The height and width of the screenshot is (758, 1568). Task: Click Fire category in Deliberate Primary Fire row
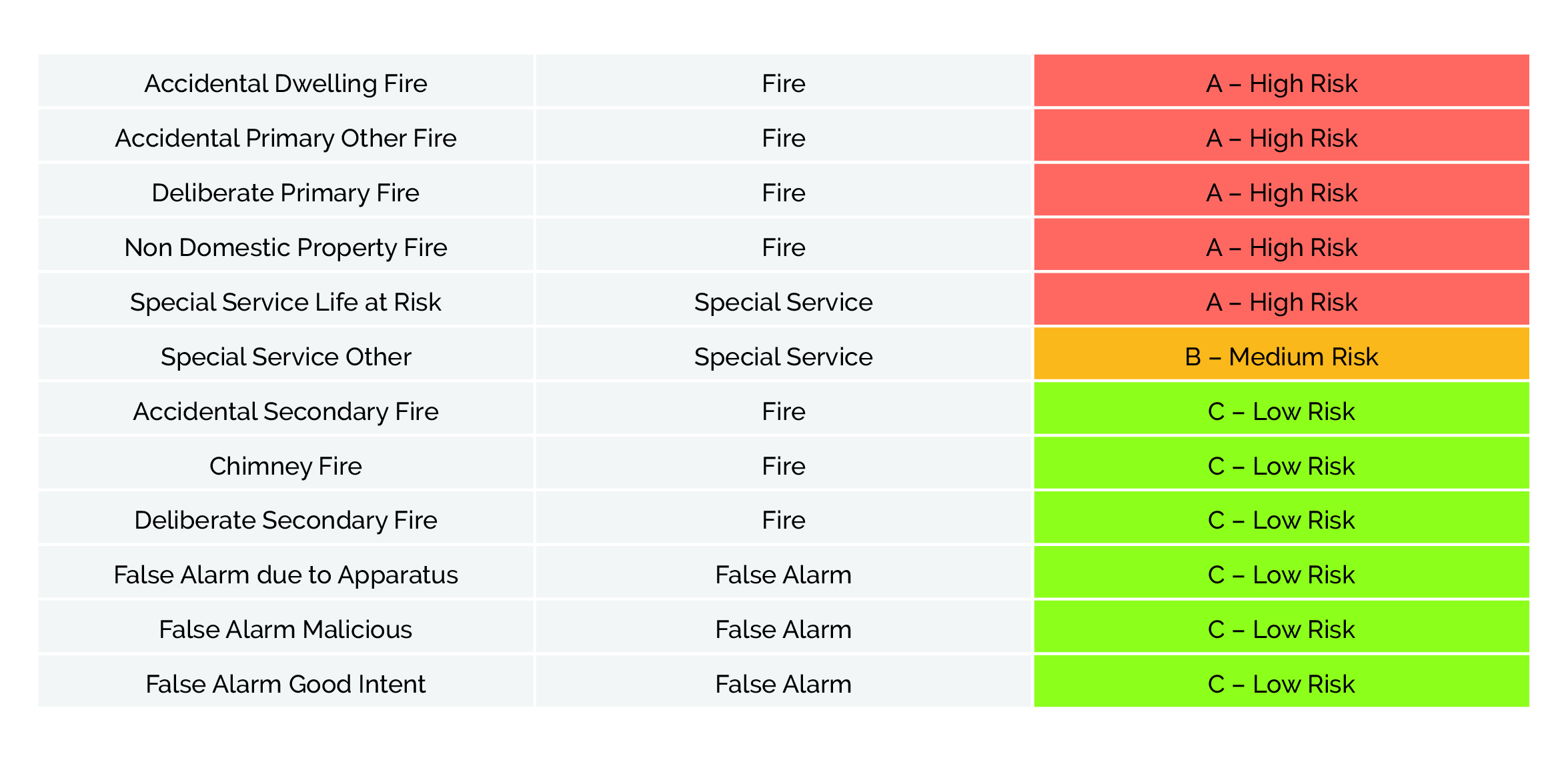pyautogui.click(x=784, y=190)
